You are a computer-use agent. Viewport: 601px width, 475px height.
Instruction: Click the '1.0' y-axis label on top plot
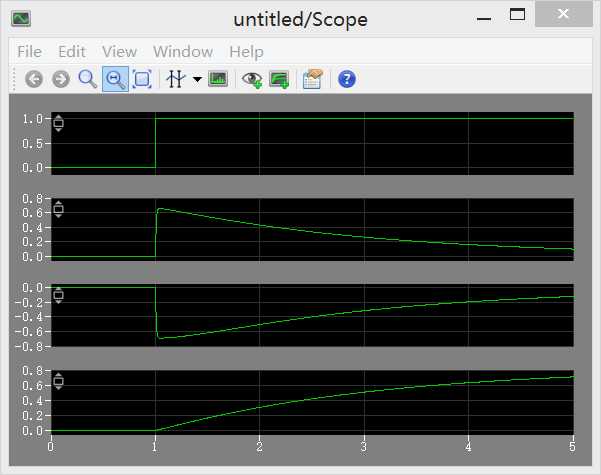click(33, 119)
